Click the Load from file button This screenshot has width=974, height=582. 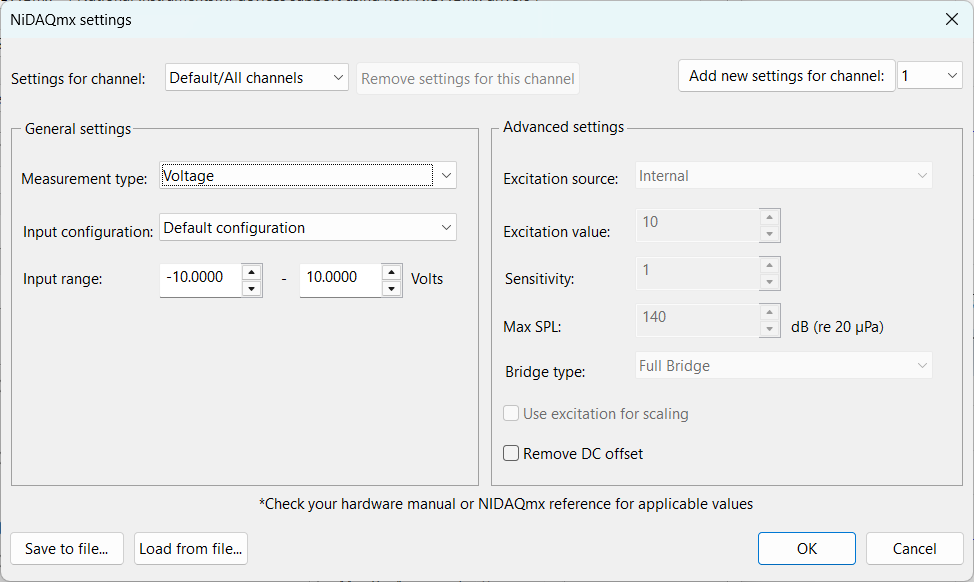[190, 548]
